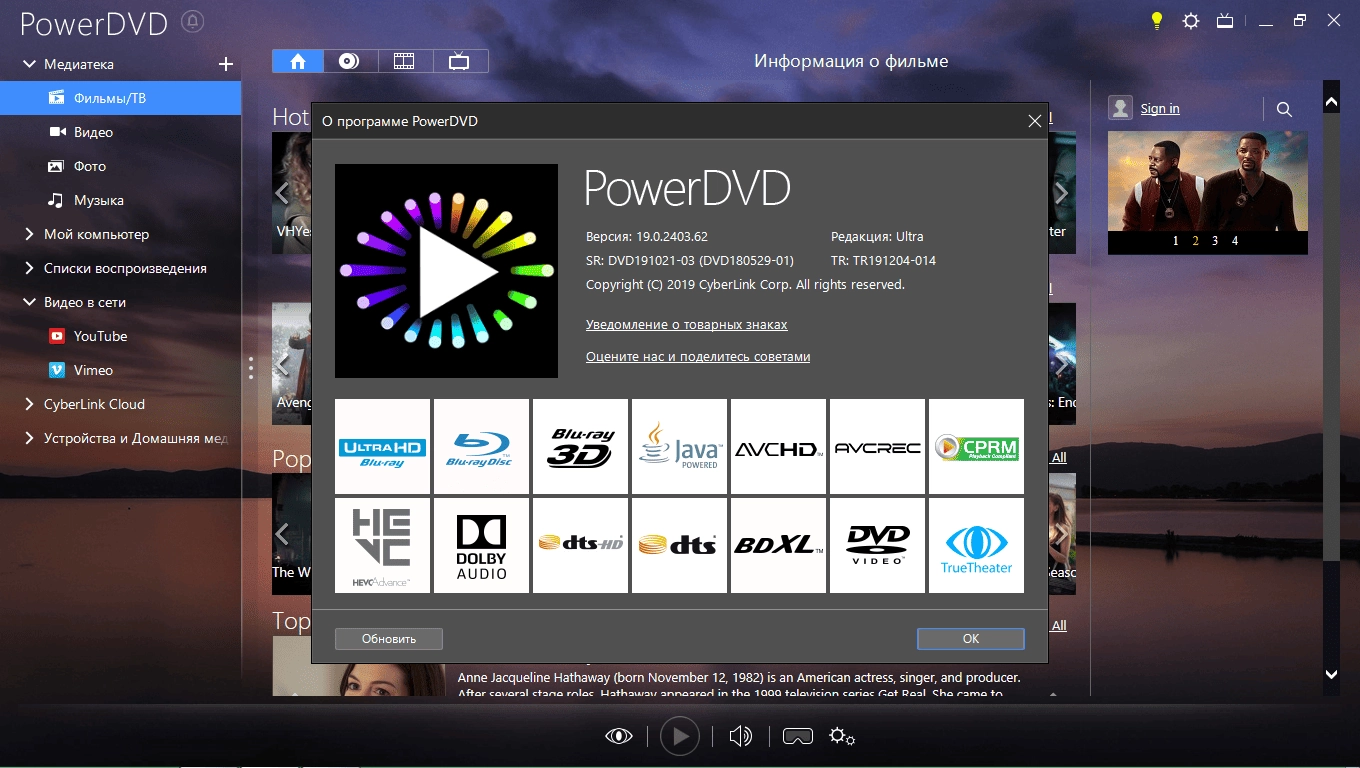This screenshot has width=1360, height=768.
Task: Click the Обновить button
Action: [x=388, y=638]
